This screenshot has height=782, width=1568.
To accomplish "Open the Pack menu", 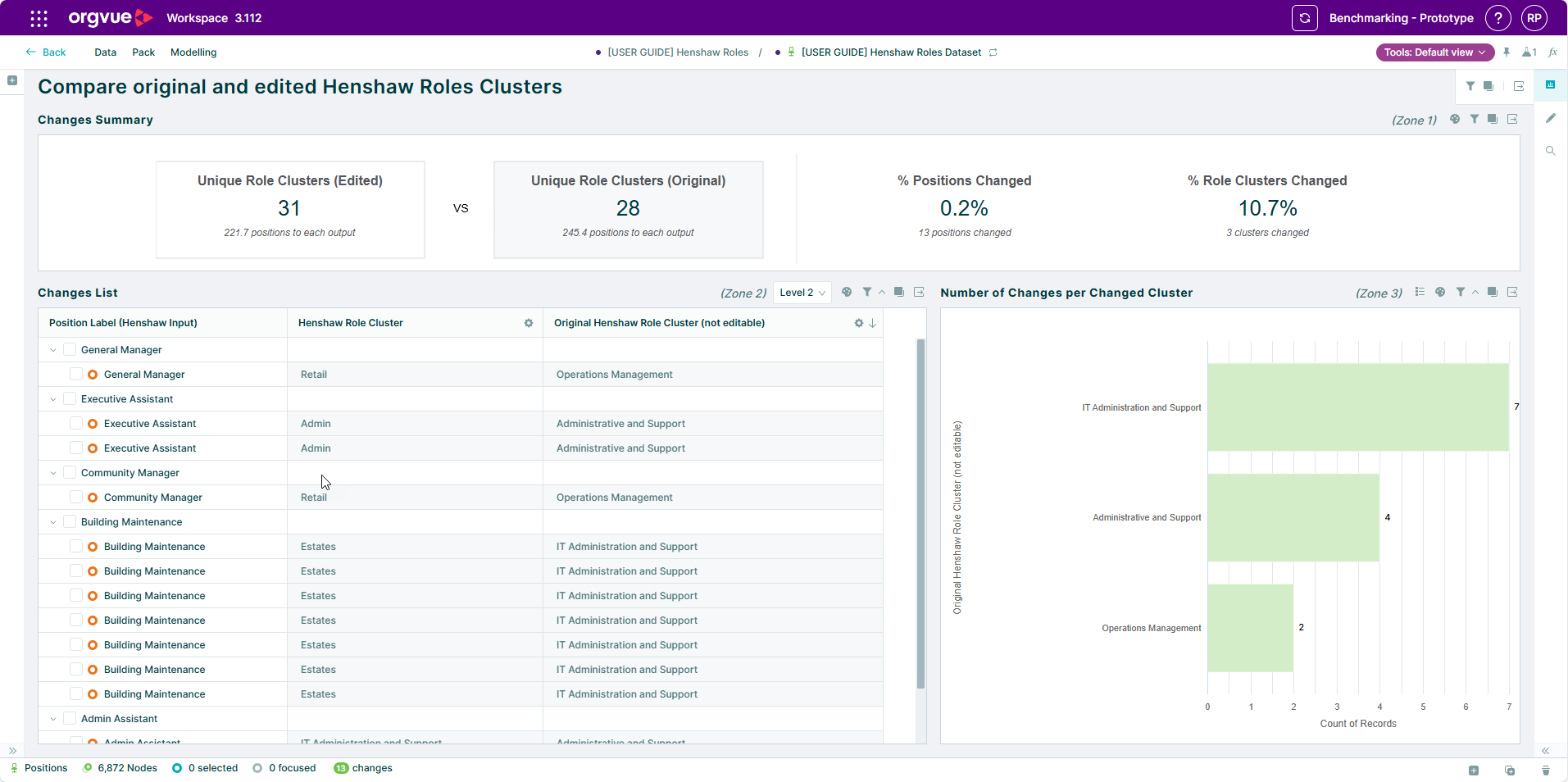I will [x=143, y=52].
